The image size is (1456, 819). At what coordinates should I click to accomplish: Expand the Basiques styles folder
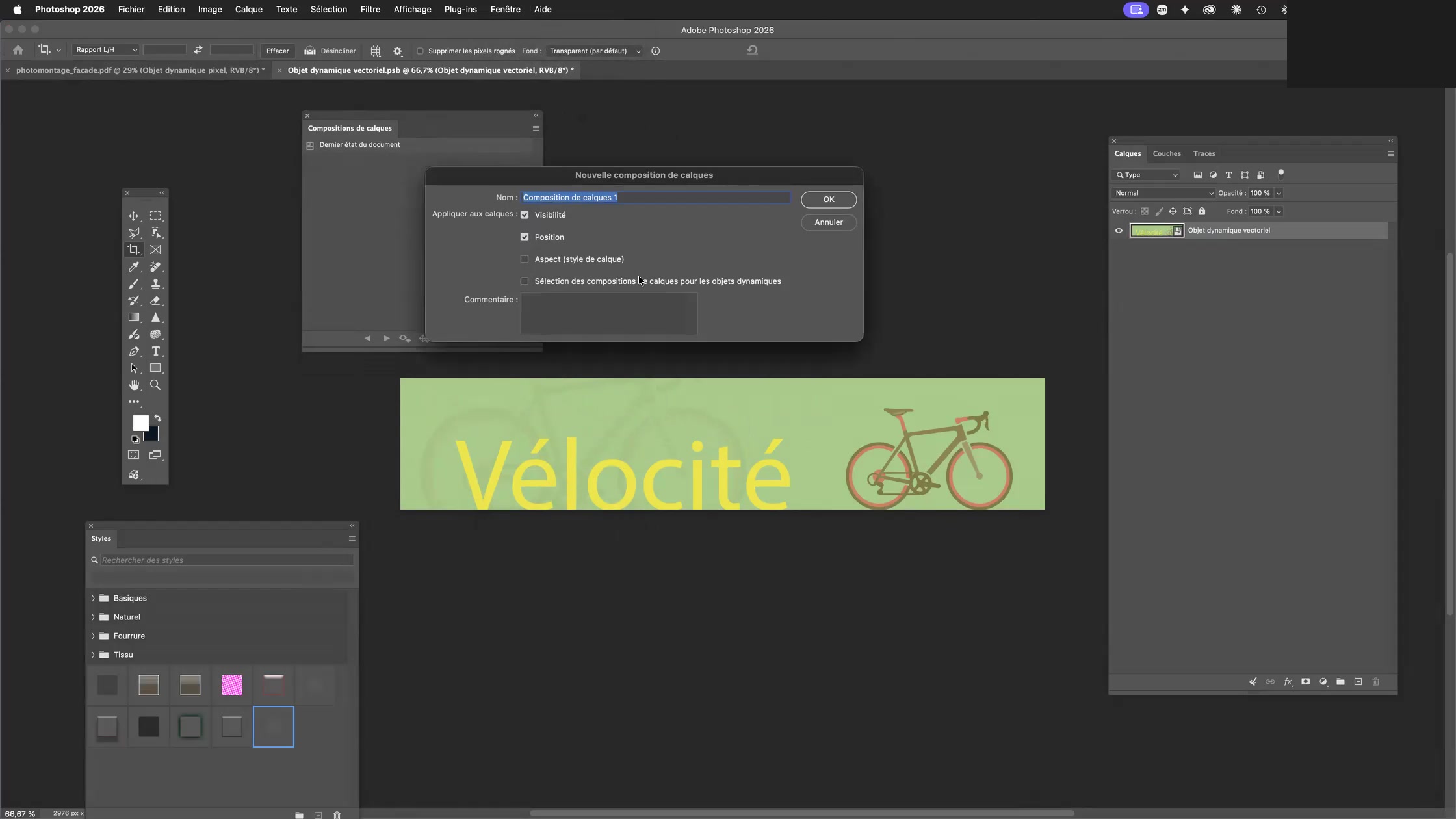[93, 599]
